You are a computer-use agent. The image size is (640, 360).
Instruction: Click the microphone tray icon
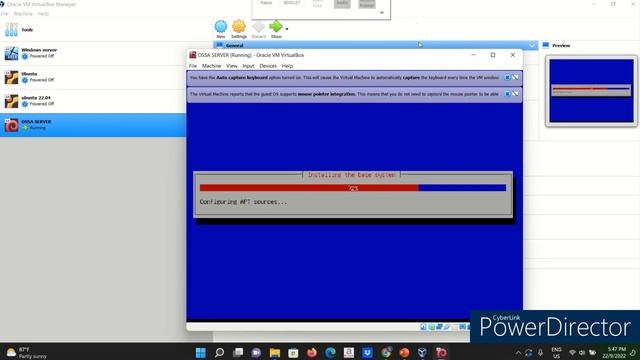tap(540, 353)
